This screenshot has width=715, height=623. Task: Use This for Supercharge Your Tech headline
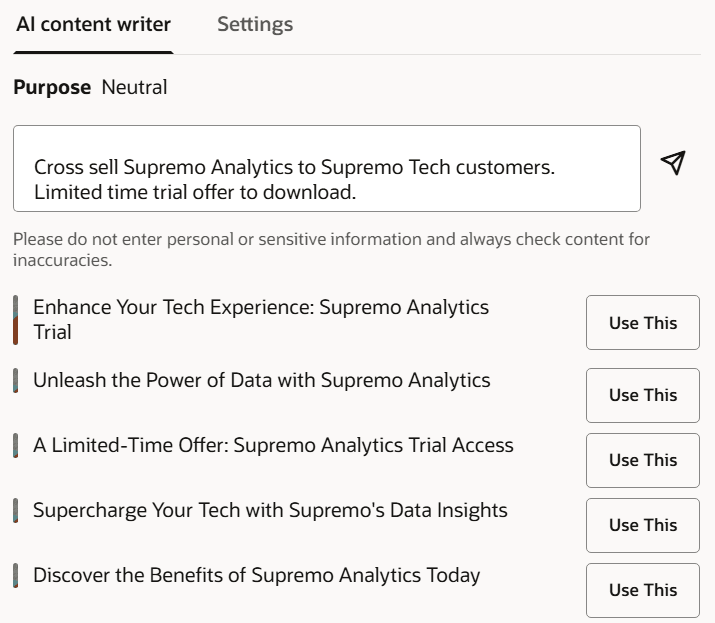[642, 525]
